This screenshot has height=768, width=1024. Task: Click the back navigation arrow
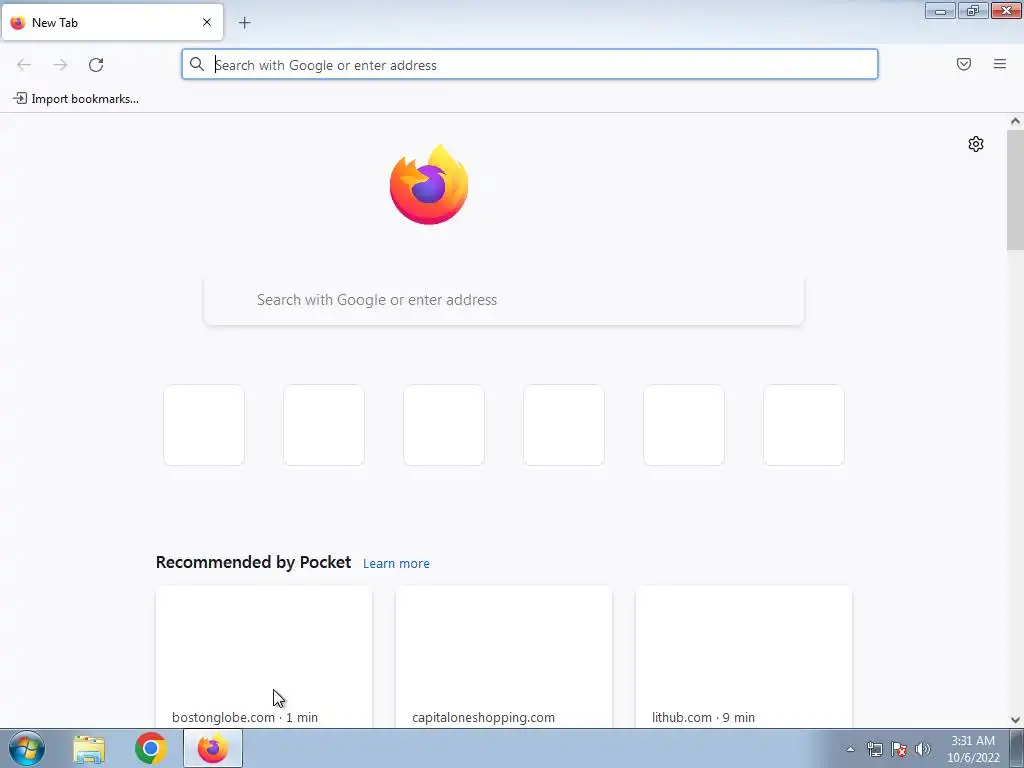pyautogui.click(x=24, y=65)
